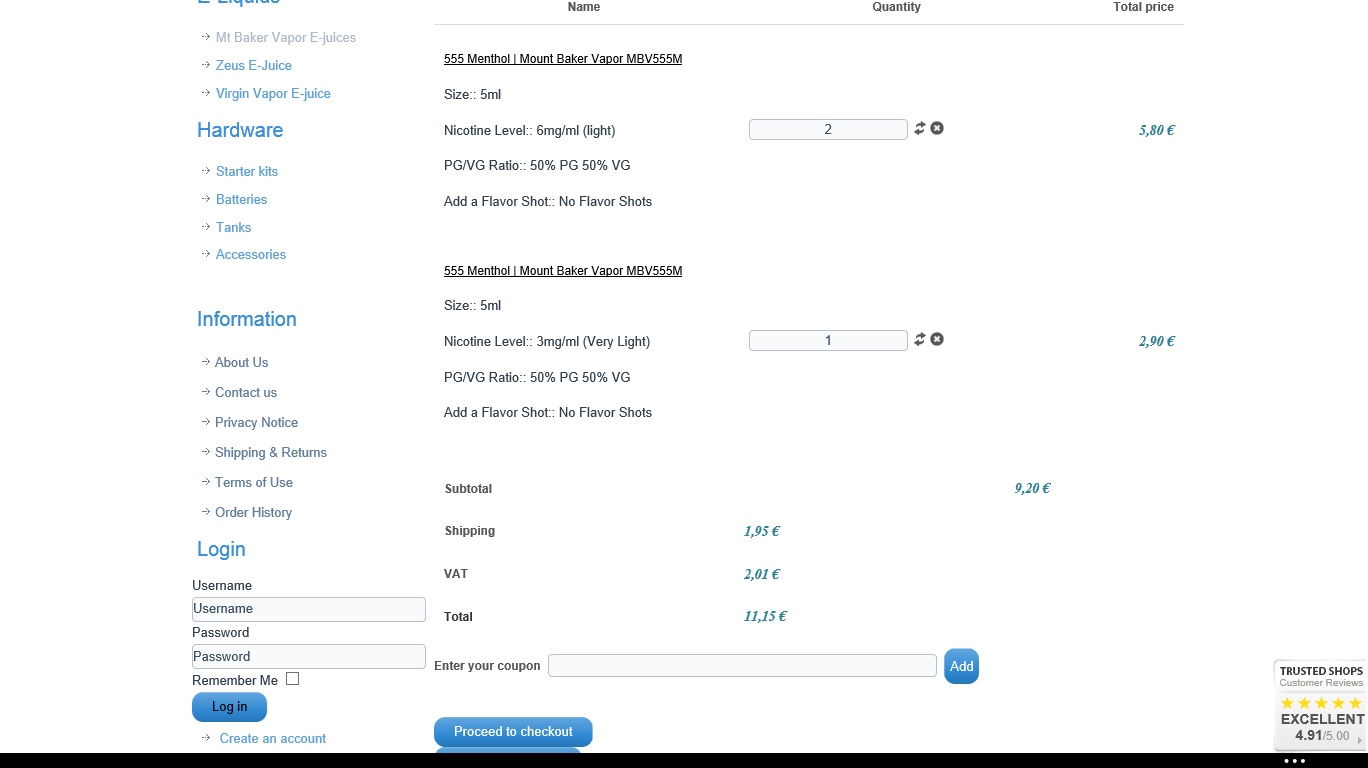Toggle the Remember Me checkbox
Screen dimensions: 1368x768
point(292,679)
